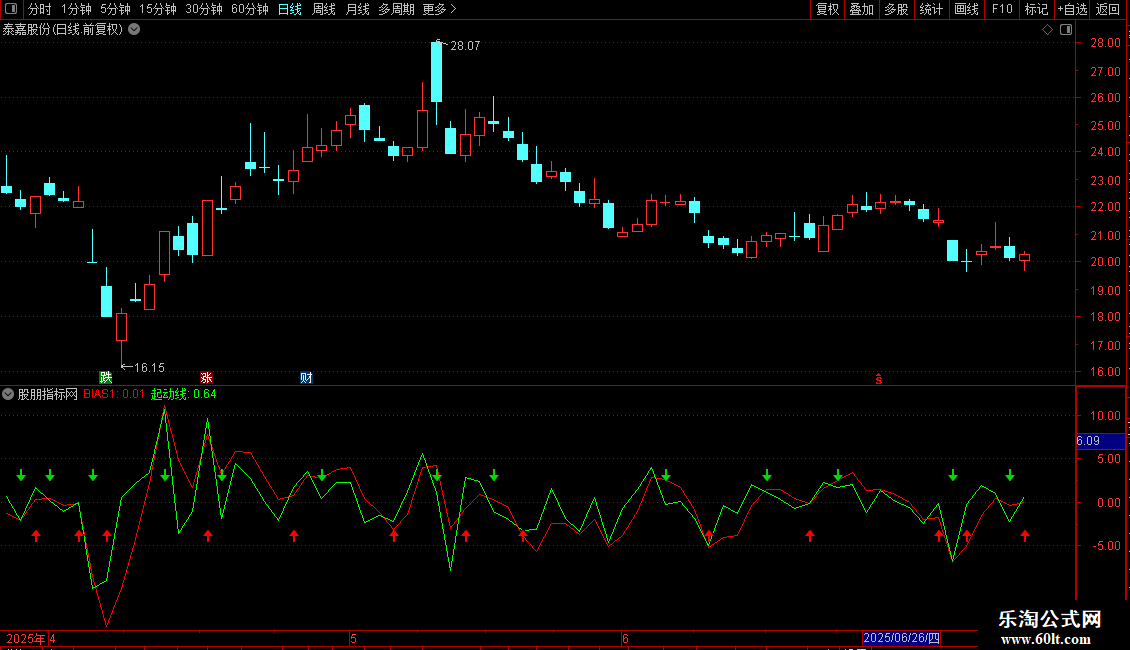This screenshot has height=650, width=1130.
Task: Open the 多股 multi-stock view
Action: coord(896,9)
